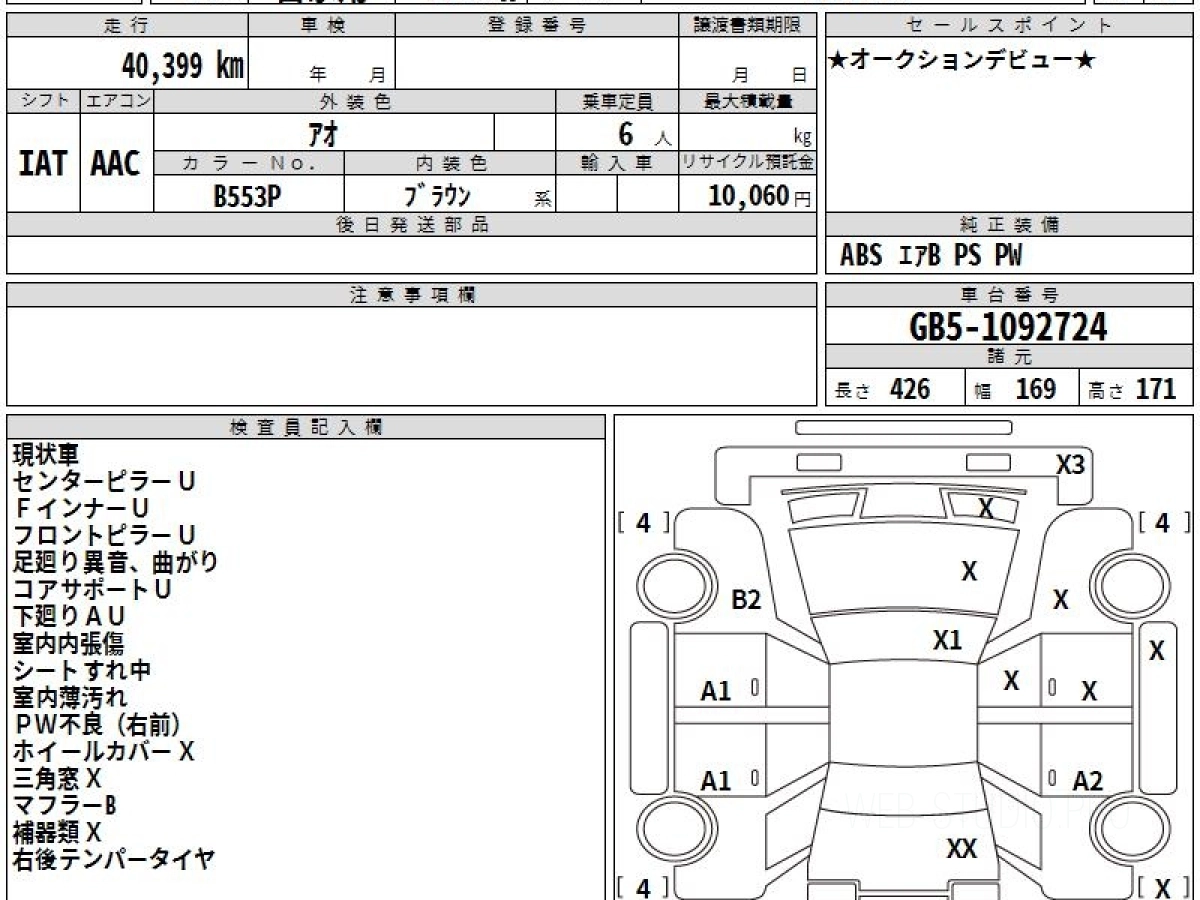
Task: Select the ホイールカバーX note line
Action: coord(104,752)
